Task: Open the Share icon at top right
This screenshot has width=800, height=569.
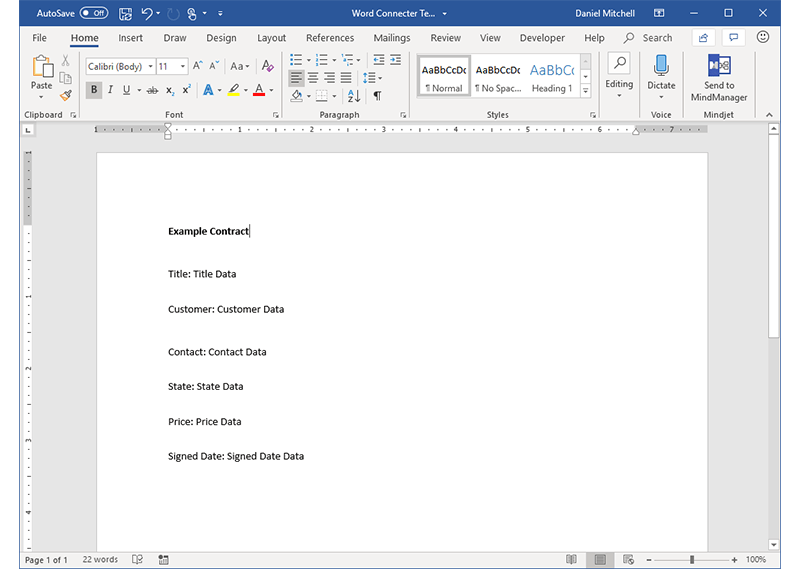Action: click(x=704, y=38)
